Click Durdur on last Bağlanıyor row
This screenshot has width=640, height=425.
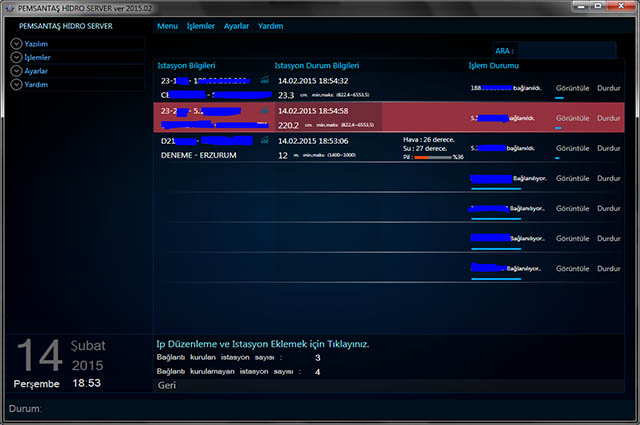(609, 269)
